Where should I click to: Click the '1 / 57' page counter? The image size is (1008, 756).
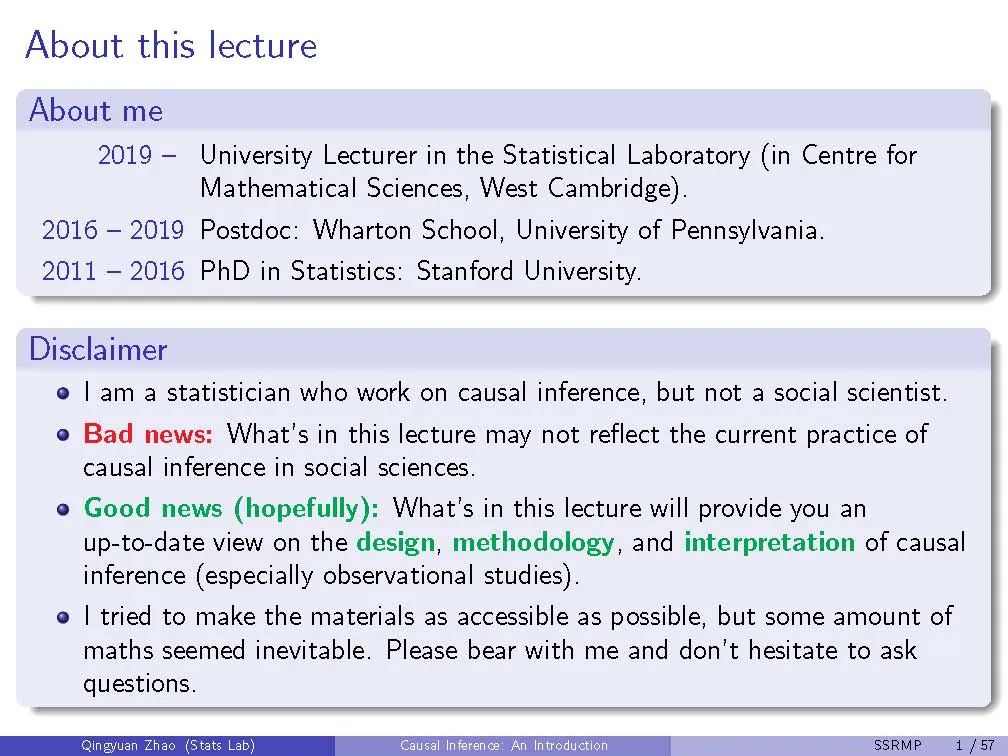point(973,745)
